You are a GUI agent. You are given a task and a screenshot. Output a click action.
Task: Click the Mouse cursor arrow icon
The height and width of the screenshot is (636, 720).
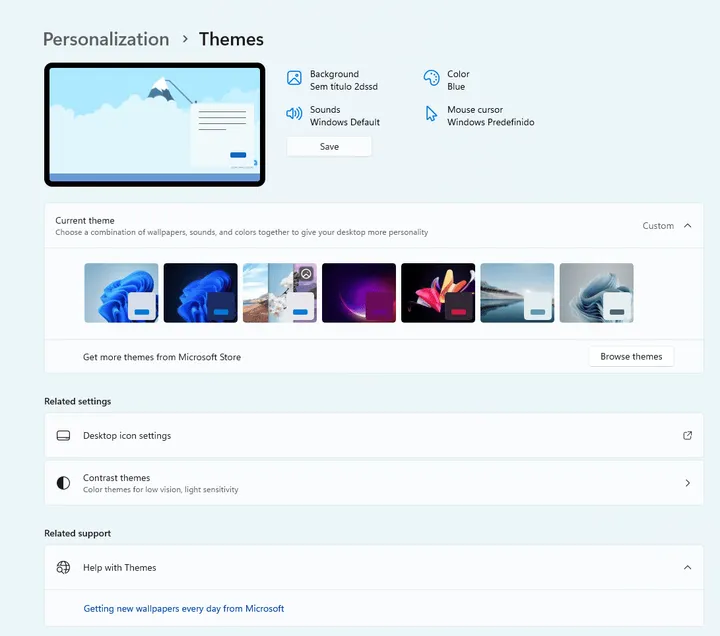pos(431,114)
